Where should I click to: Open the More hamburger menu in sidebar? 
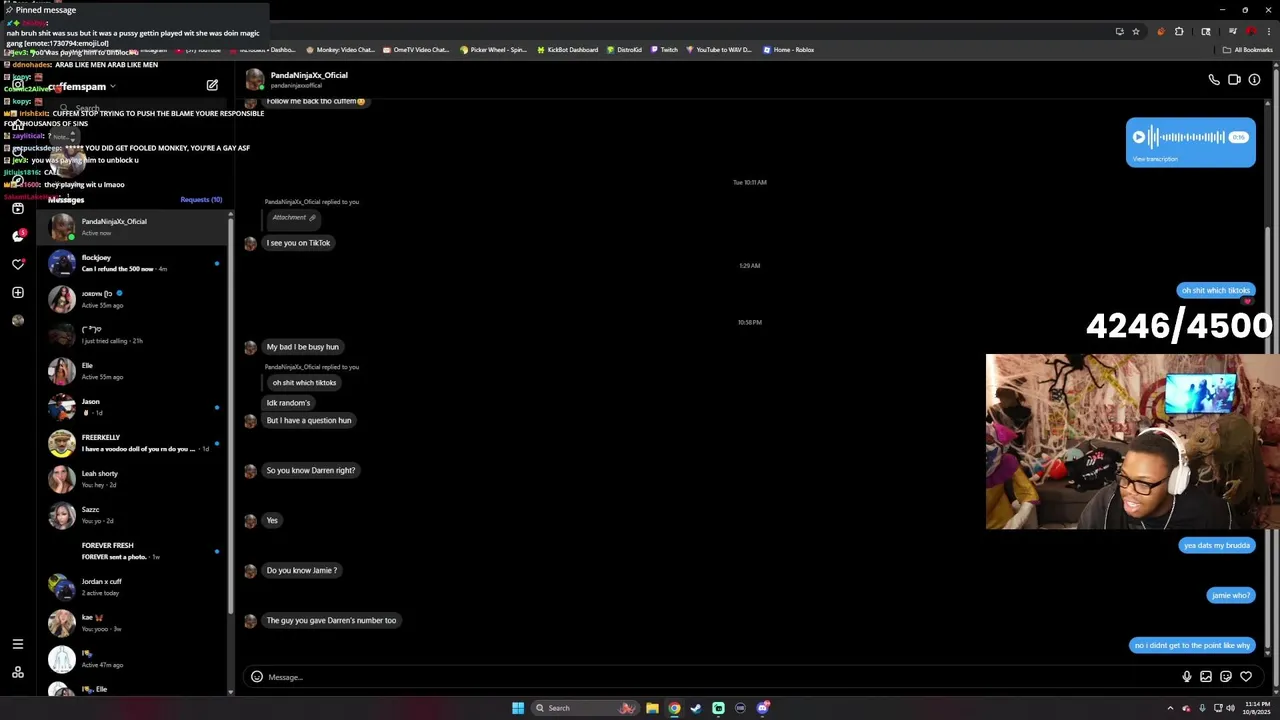[18, 644]
